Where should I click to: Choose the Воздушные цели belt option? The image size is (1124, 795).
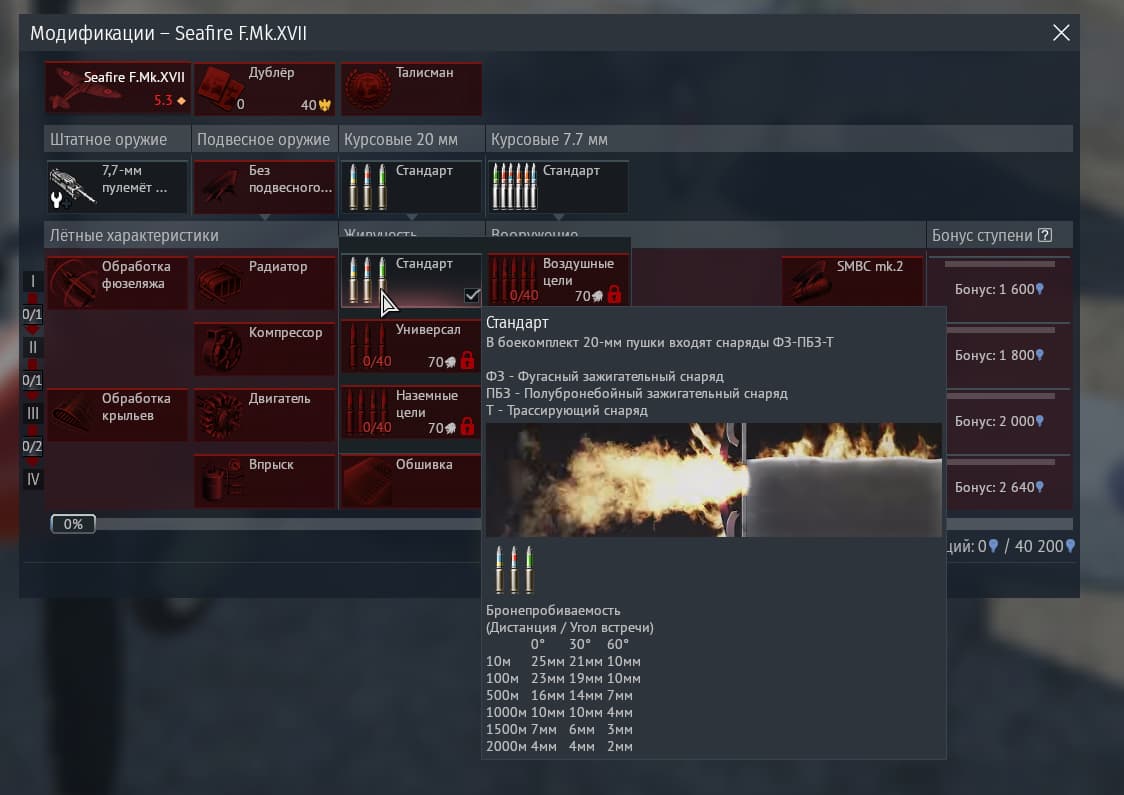tap(558, 280)
